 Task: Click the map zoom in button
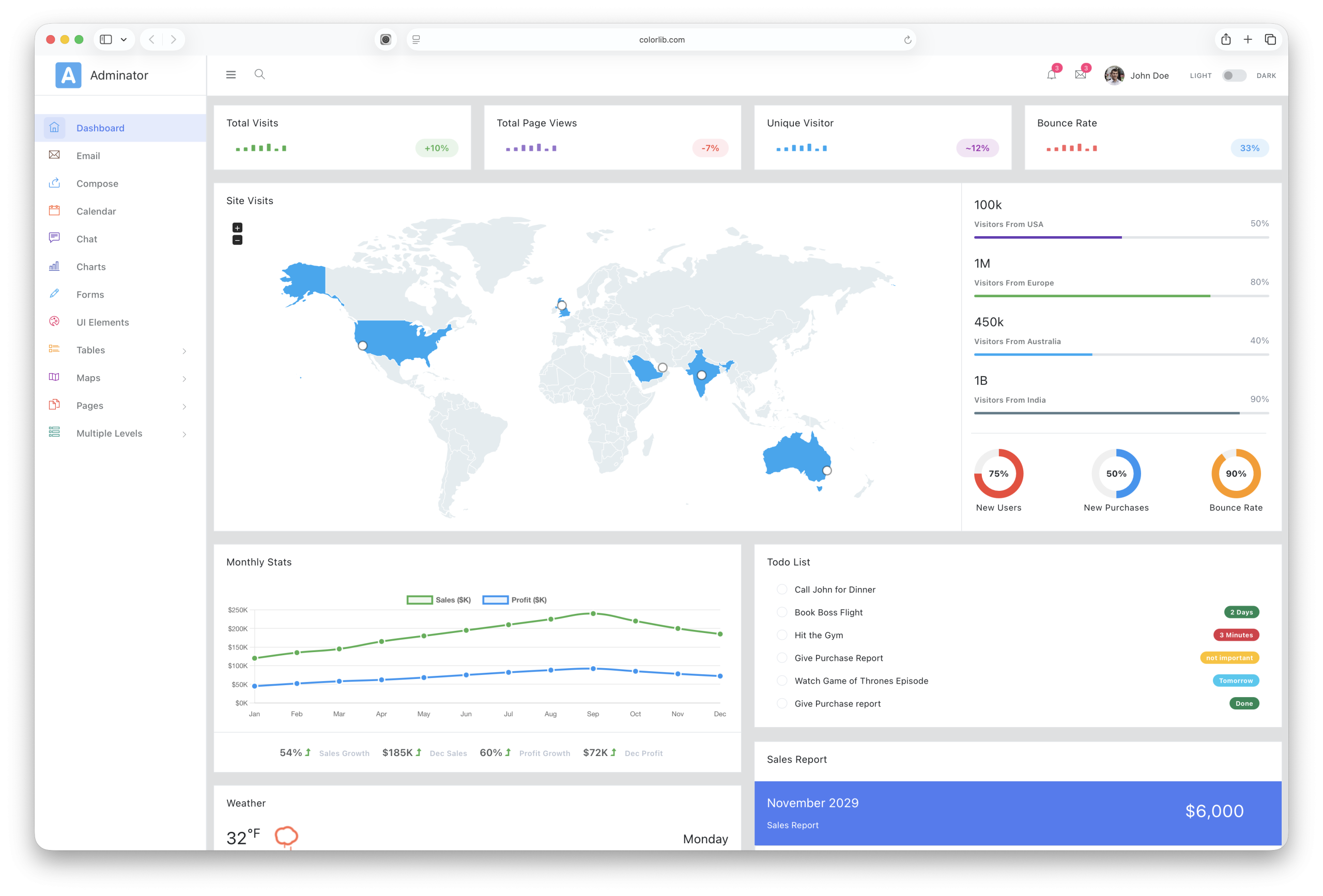(237, 227)
